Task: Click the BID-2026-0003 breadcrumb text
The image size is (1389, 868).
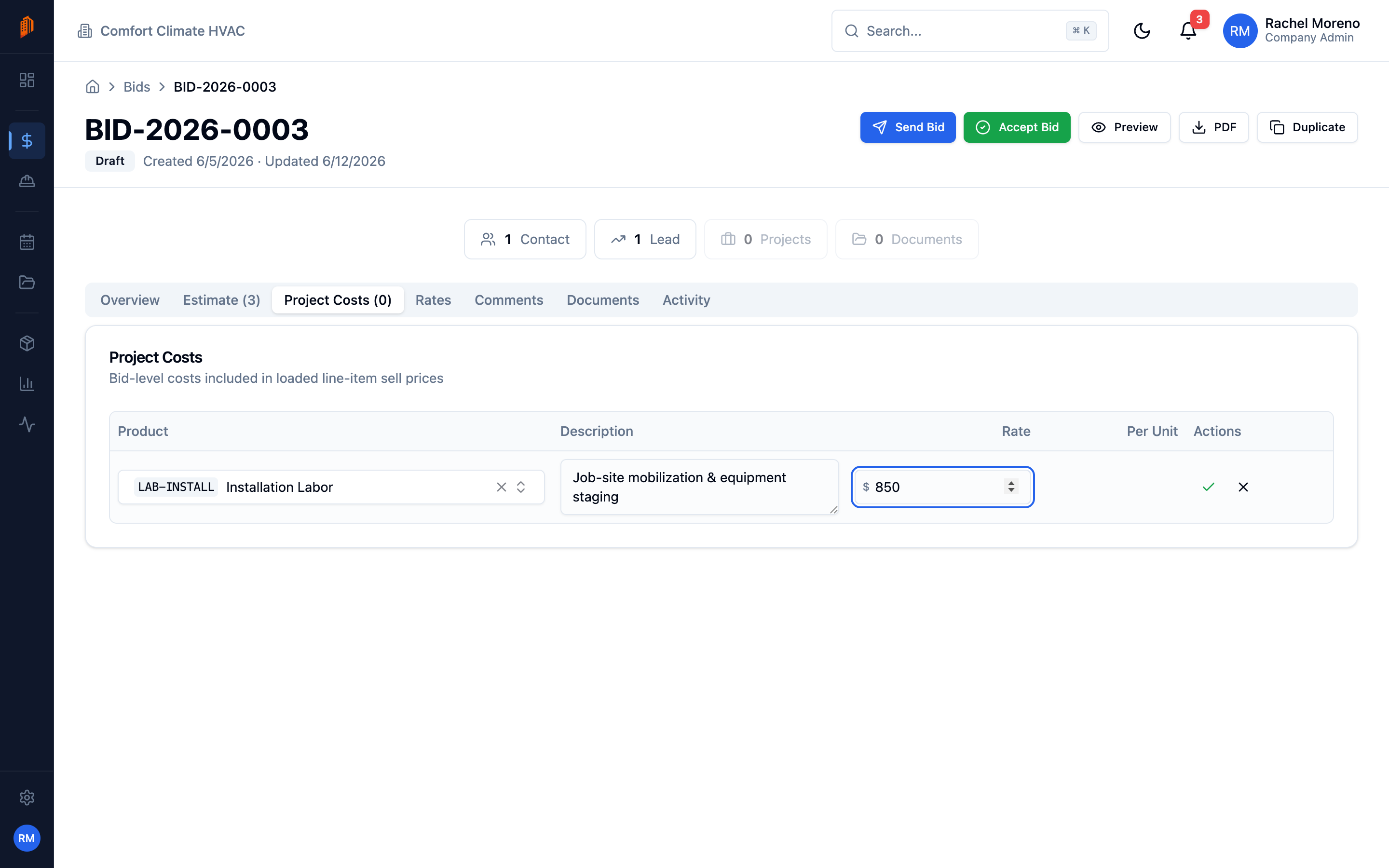Action: pyautogui.click(x=225, y=87)
